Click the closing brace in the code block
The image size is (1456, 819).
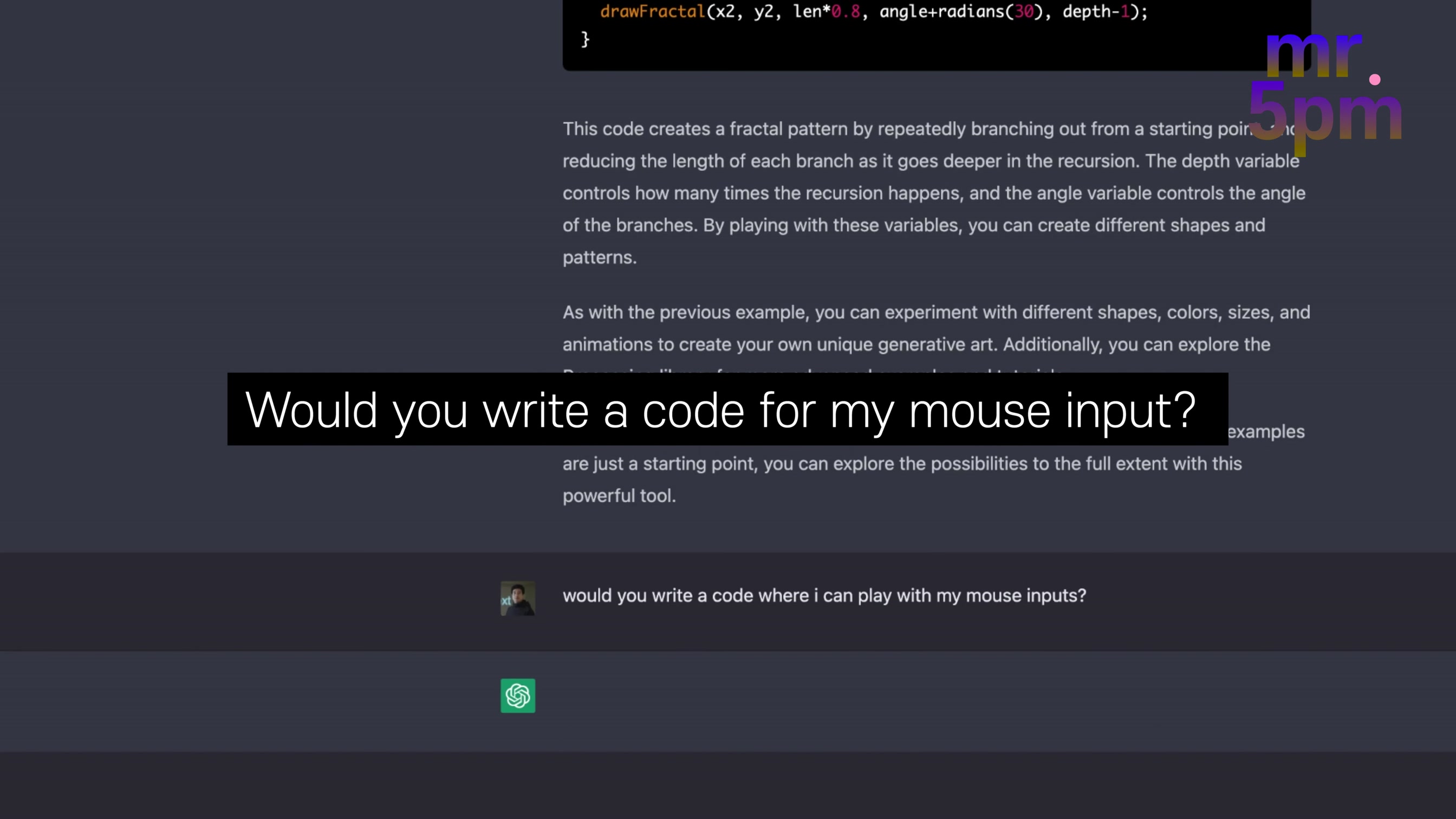(585, 38)
